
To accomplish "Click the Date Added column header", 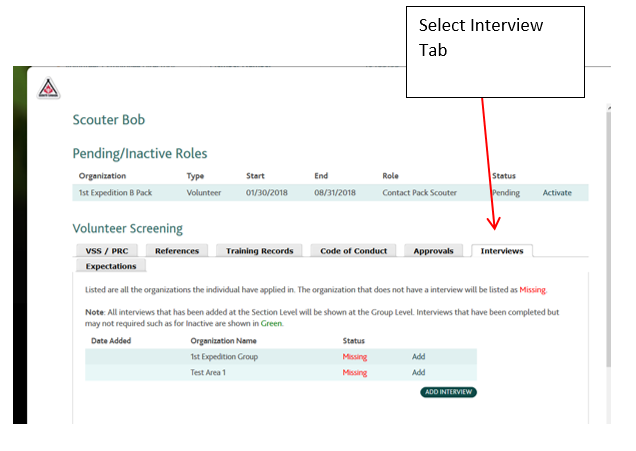I will click(x=111, y=341).
